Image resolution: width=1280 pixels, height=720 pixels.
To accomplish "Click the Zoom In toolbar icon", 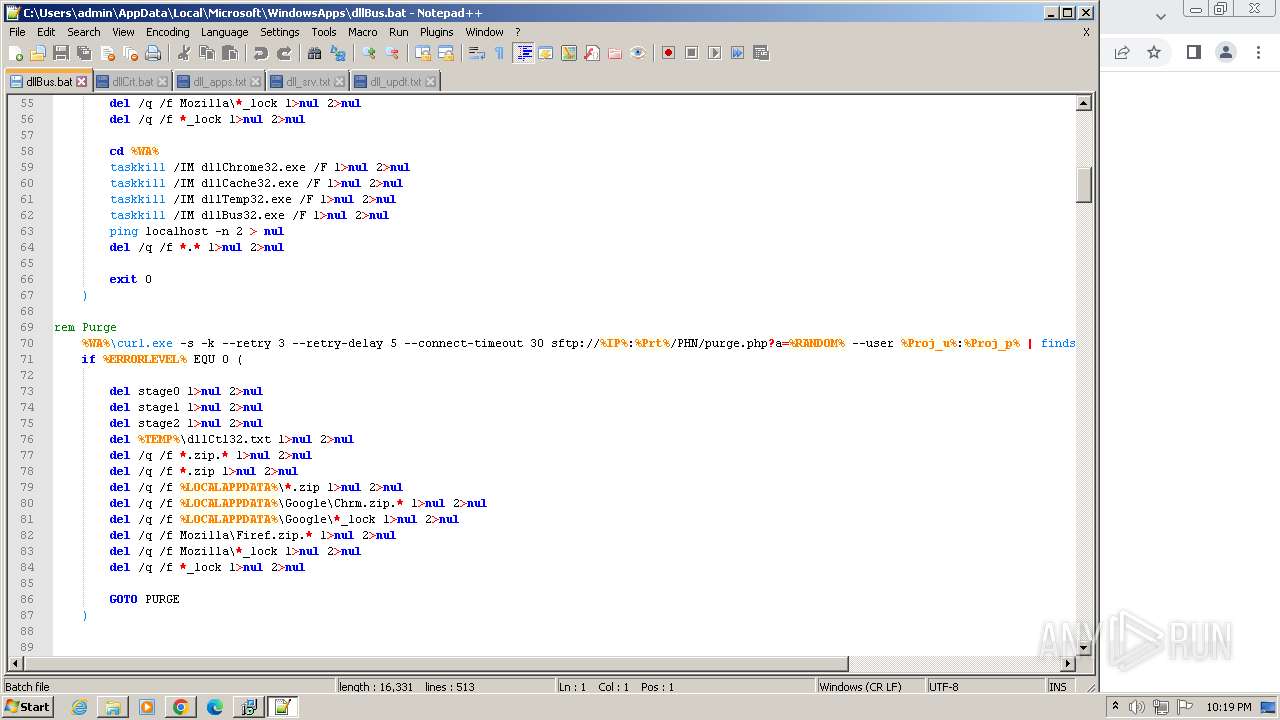I will click(369, 53).
